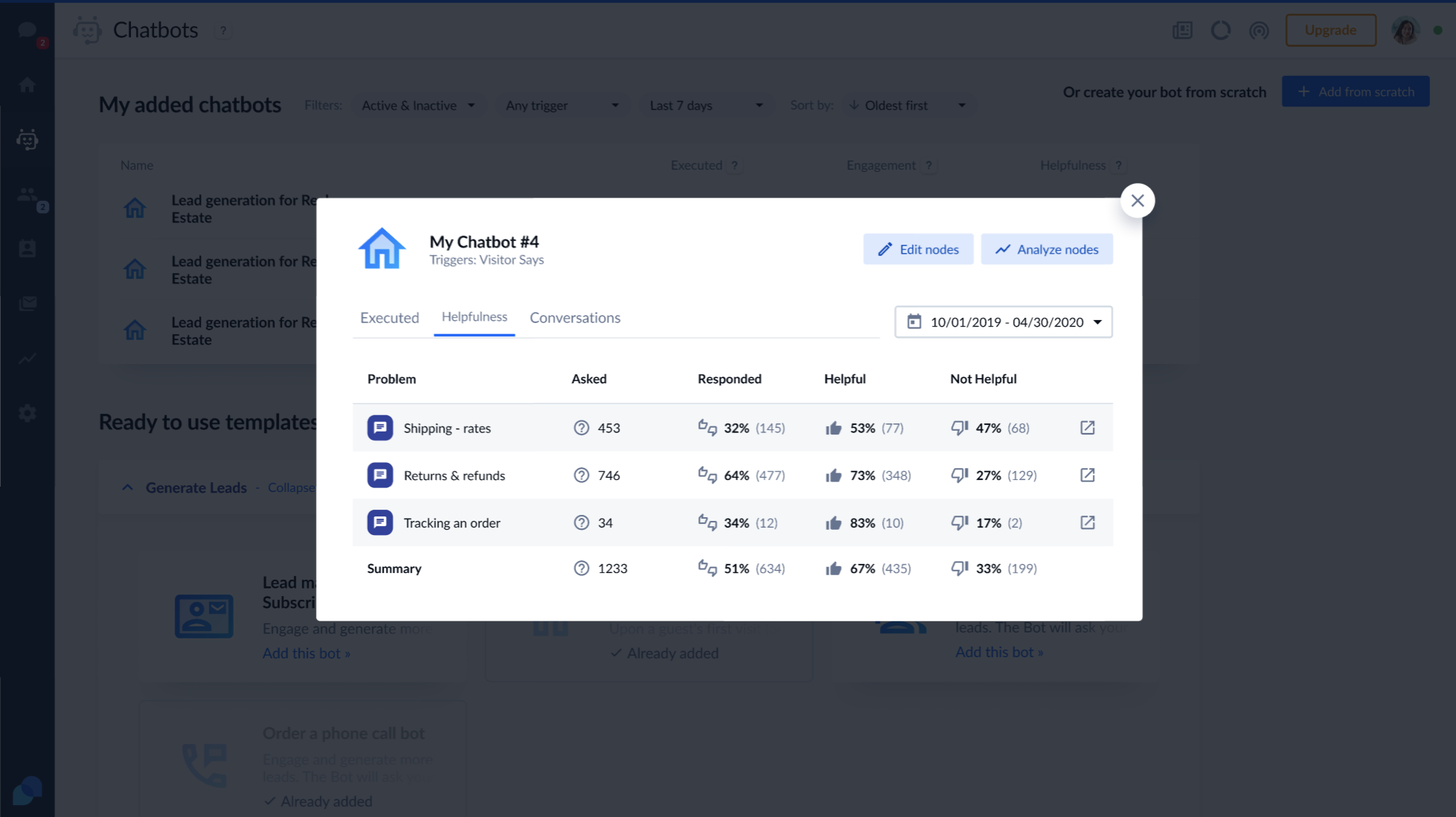The width and height of the screenshot is (1456, 817).
Task: Click the calendar icon in date picker
Action: click(x=914, y=321)
